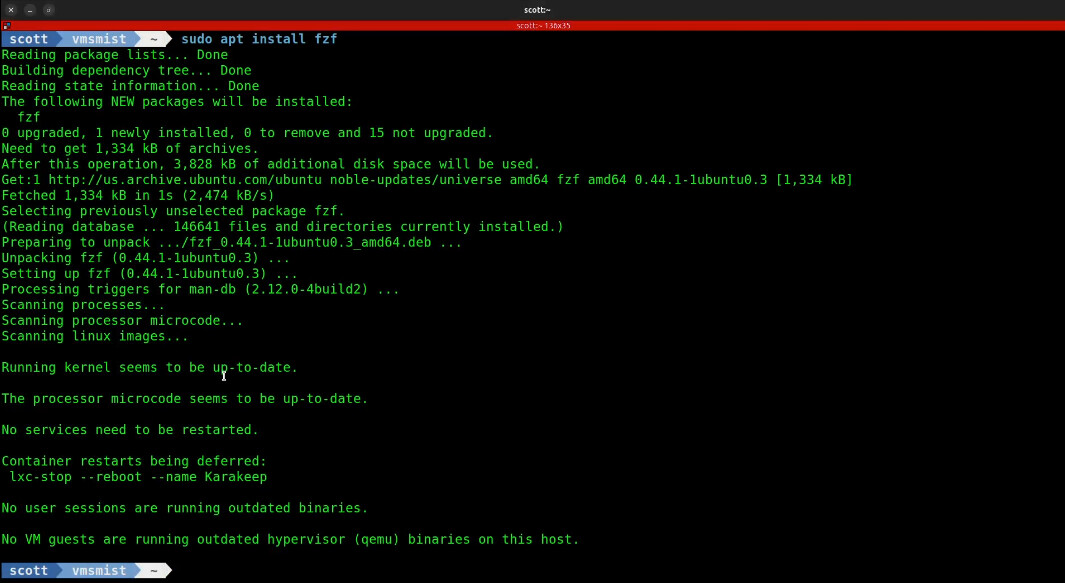
Task: Click the Karakeep container name
Action: pyautogui.click(x=236, y=476)
